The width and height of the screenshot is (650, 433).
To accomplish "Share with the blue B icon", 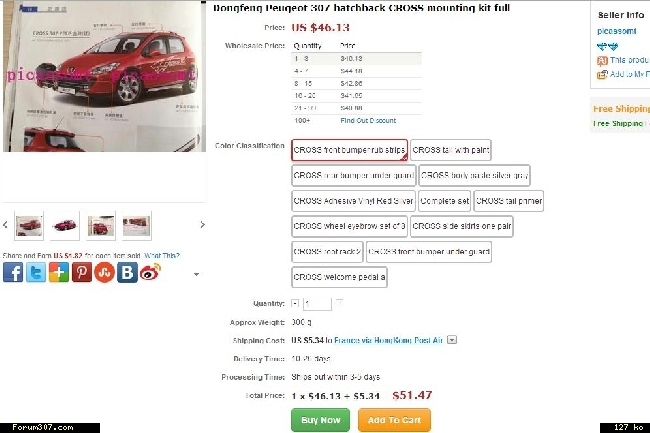I will 127,273.
